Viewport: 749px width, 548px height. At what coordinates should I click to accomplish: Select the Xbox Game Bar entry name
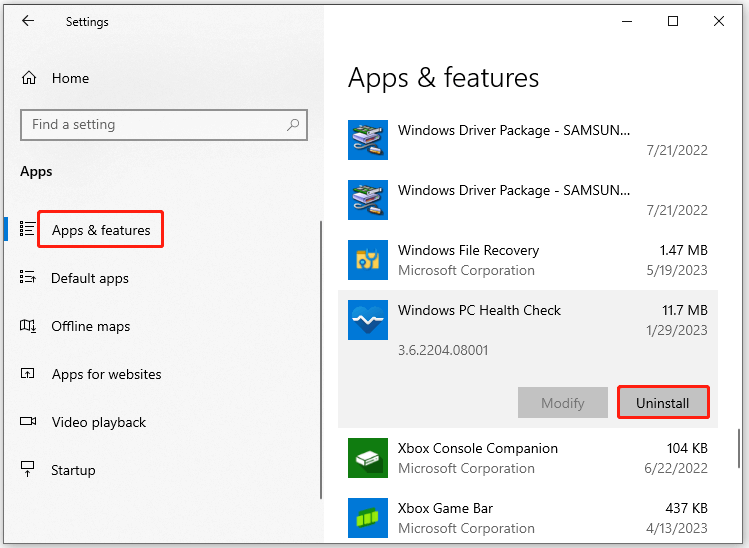[x=445, y=508]
